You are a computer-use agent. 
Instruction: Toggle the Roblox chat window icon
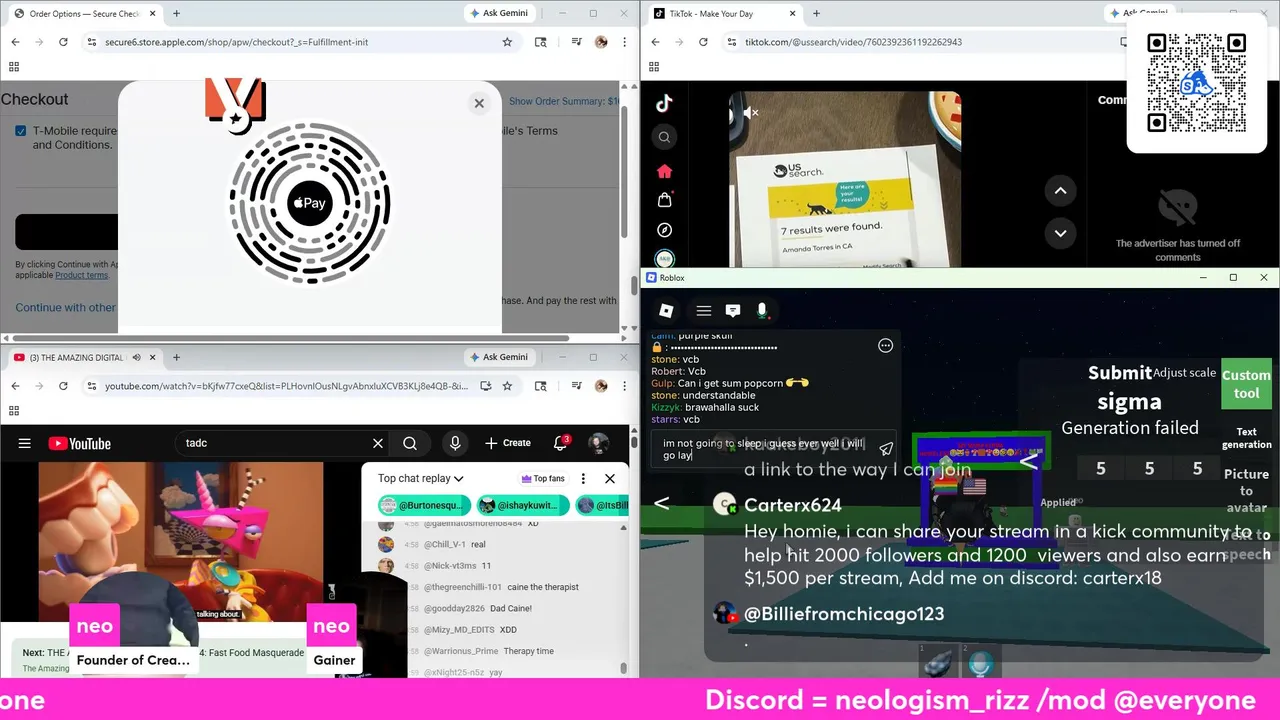tap(733, 311)
